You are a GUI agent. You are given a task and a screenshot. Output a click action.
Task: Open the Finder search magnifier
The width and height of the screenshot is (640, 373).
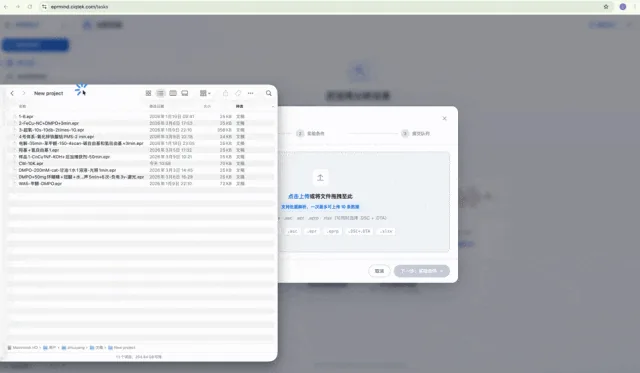tap(269, 93)
